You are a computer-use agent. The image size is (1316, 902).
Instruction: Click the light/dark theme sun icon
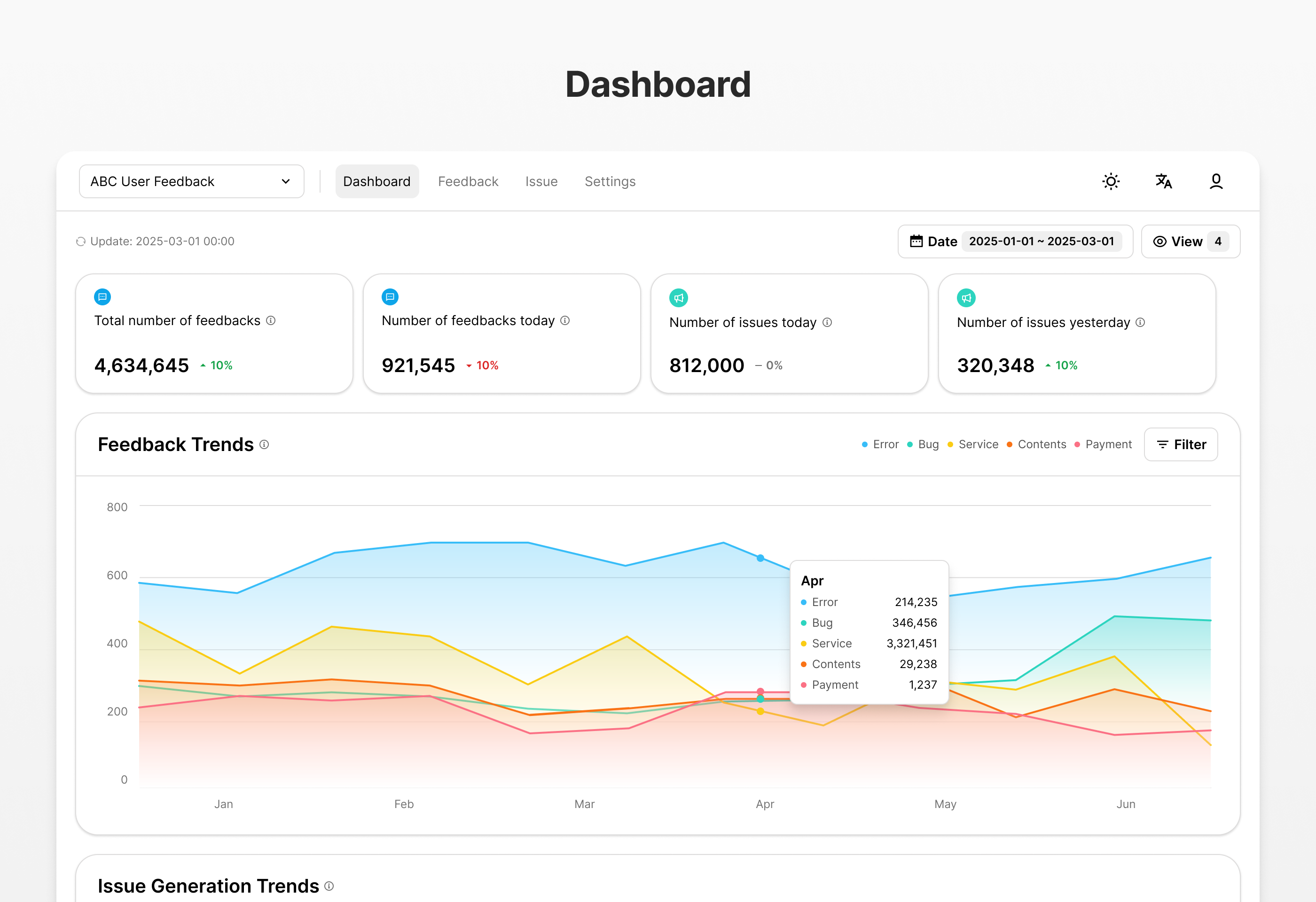click(x=1111, y=181)
